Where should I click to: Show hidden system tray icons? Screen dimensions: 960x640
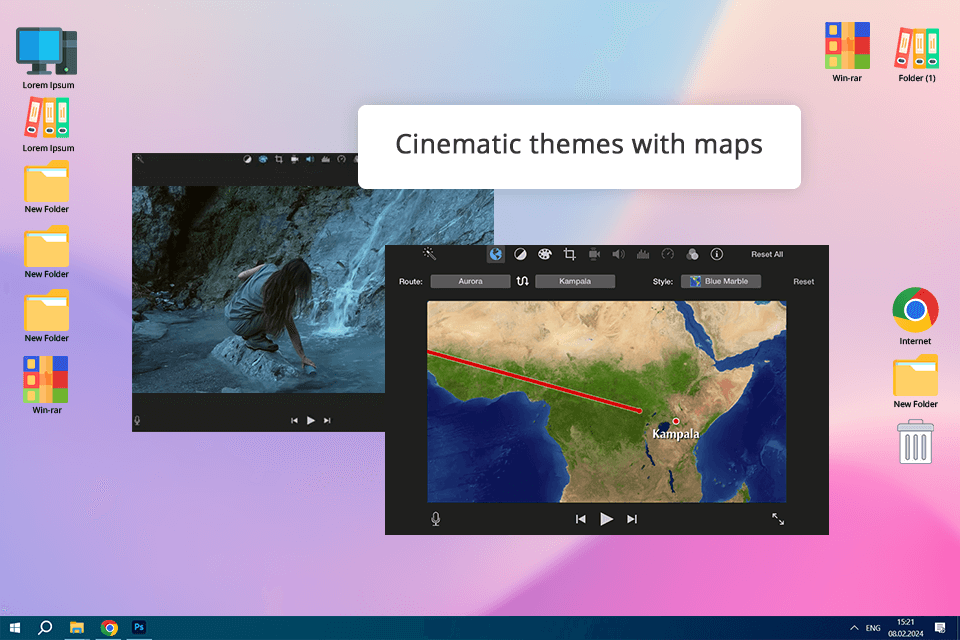[x=854, y=628]
